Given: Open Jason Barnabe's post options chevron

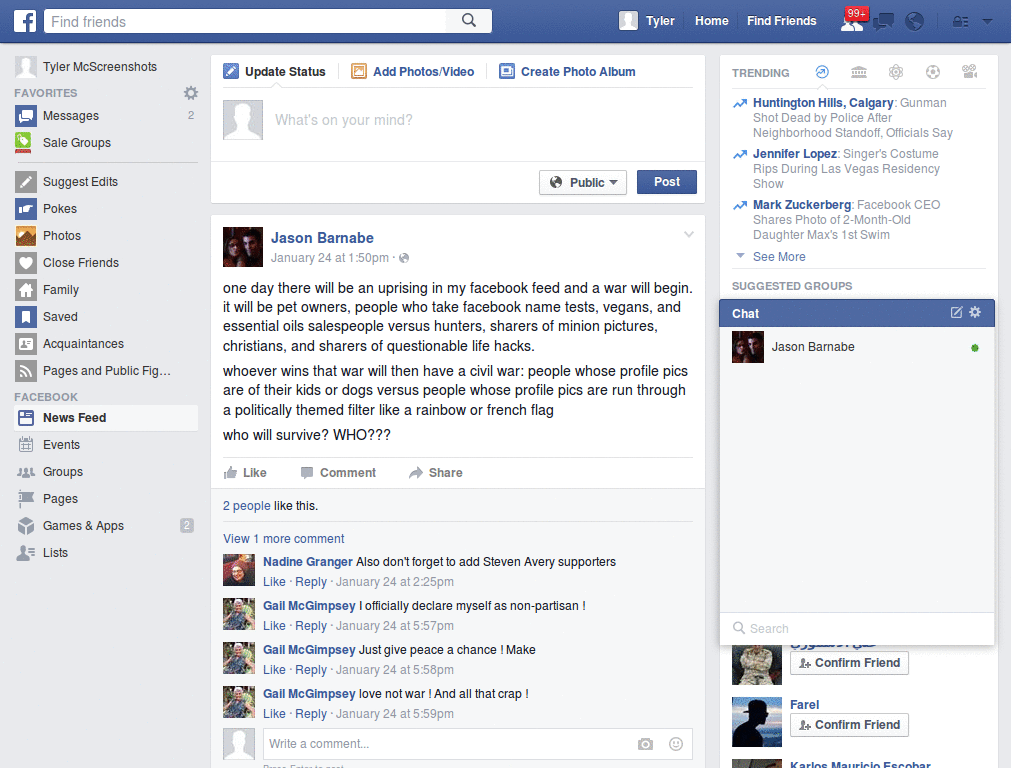Looking at the screenshot, I should coord(688,234).
